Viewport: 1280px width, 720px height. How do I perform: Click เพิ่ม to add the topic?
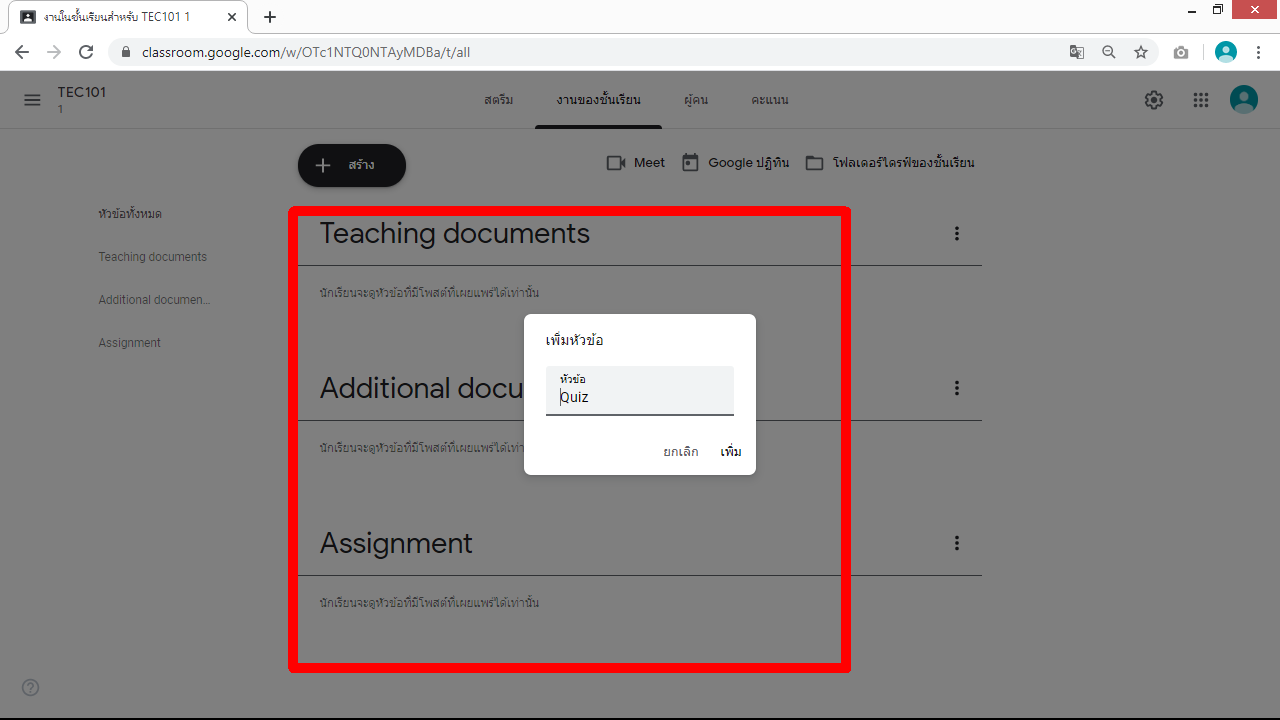tap(731, 452)
